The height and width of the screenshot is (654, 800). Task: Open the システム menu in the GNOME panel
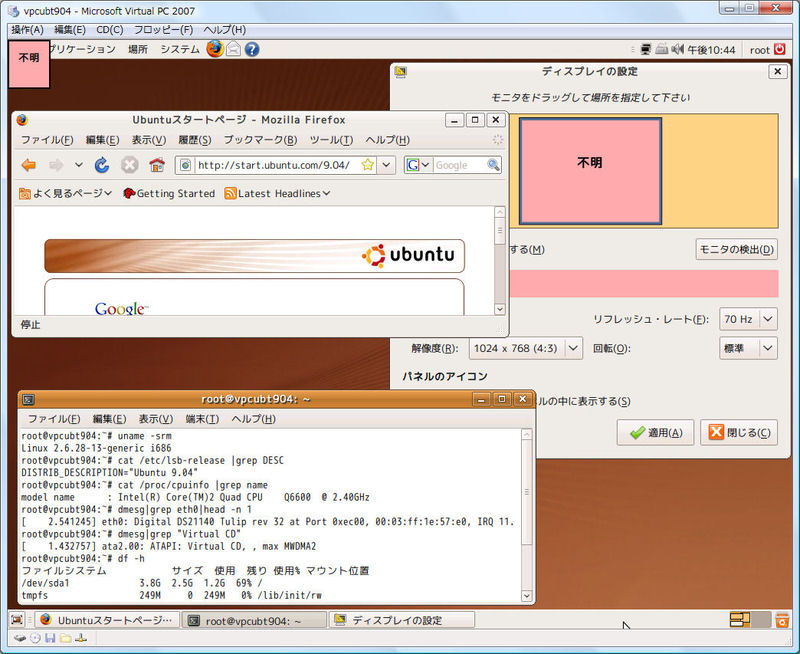pyautogui.click(x=180, y=49)
